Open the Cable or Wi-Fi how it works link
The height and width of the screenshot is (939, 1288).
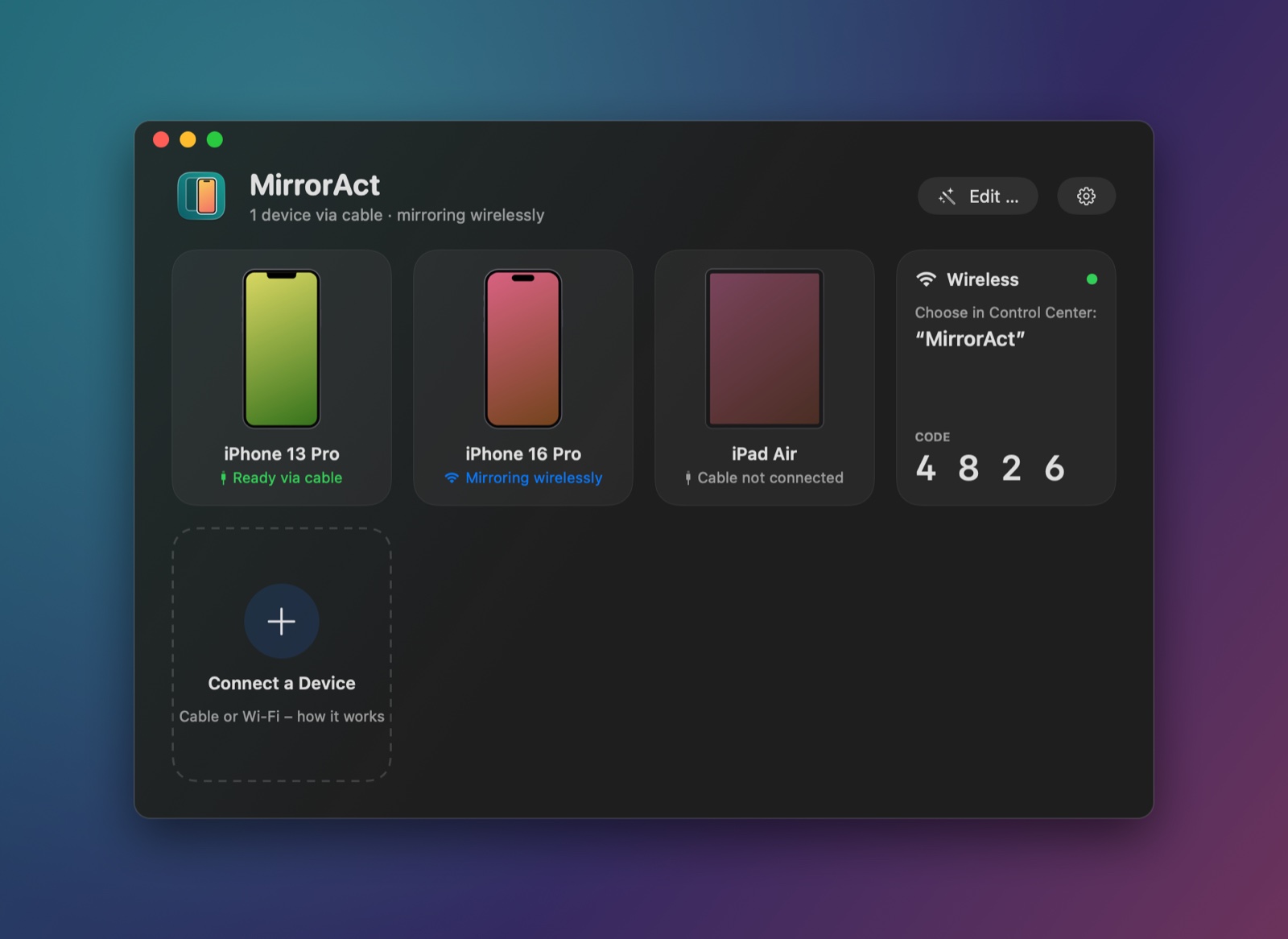[x=282, y=716]
